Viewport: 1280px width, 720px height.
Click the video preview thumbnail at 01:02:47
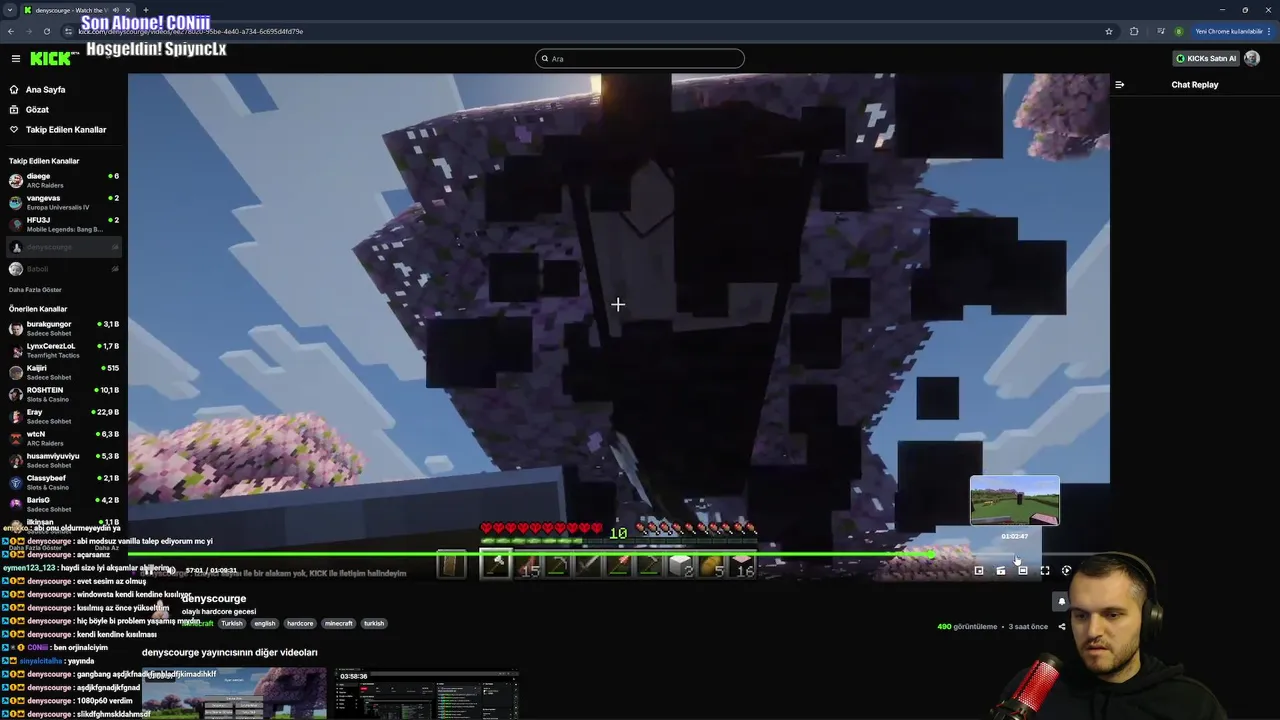coord(1014,500)
